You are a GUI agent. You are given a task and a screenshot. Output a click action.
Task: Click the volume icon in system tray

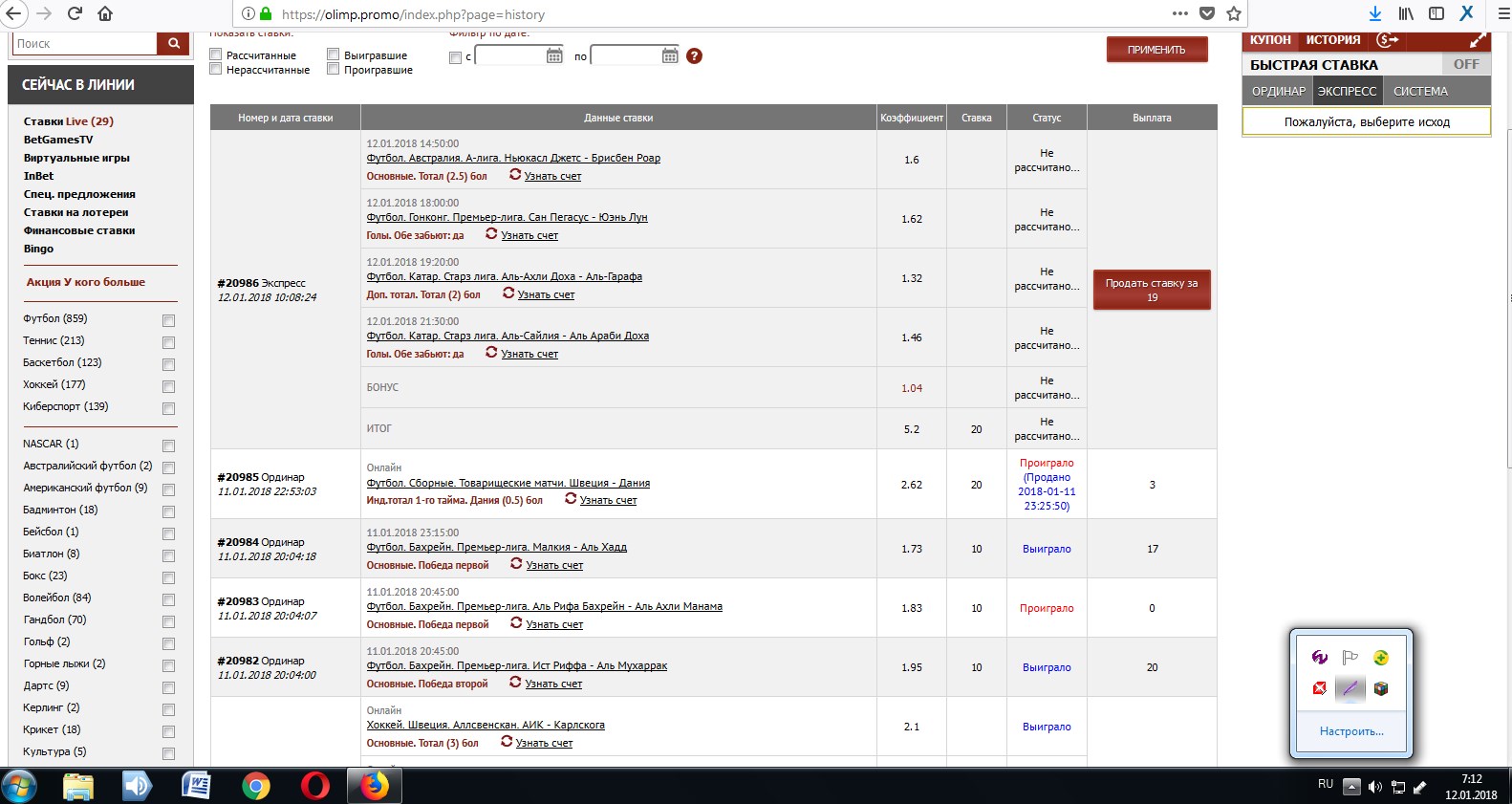[x=1375, y=787]
